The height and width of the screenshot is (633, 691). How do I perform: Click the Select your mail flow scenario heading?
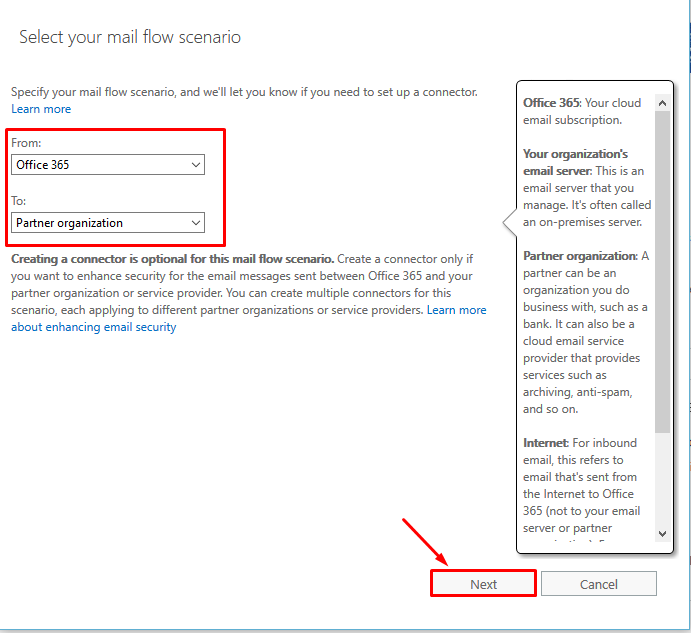click(x=130, y=37)
